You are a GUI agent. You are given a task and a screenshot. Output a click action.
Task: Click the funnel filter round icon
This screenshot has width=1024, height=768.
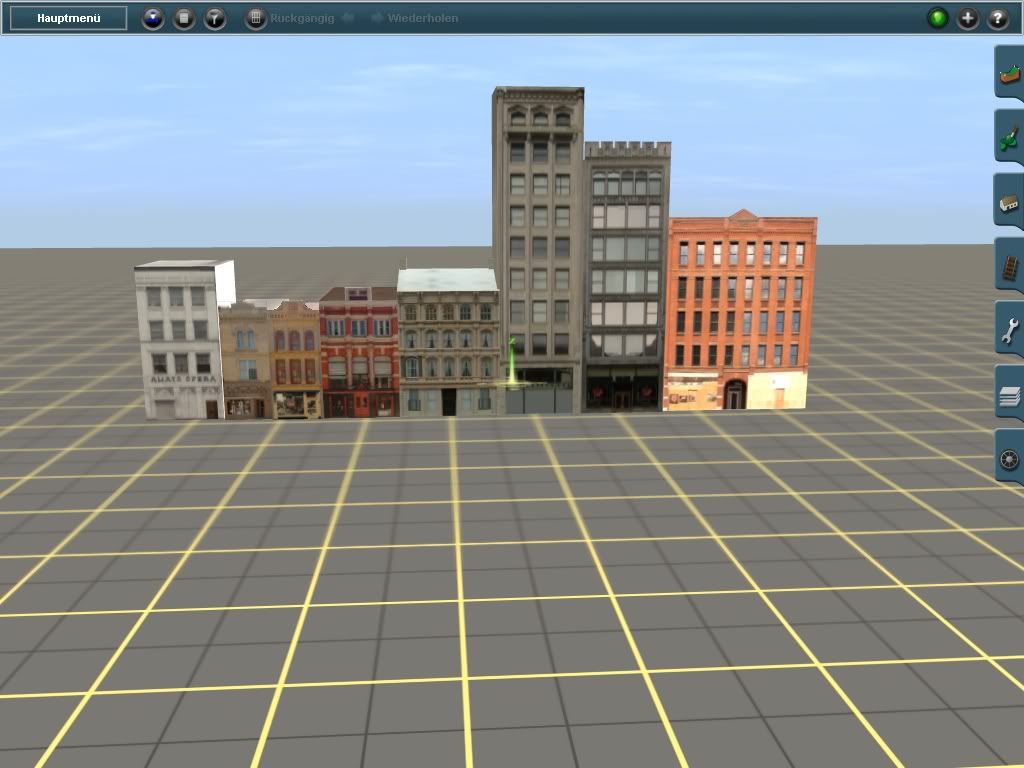[x=215, y=18]
